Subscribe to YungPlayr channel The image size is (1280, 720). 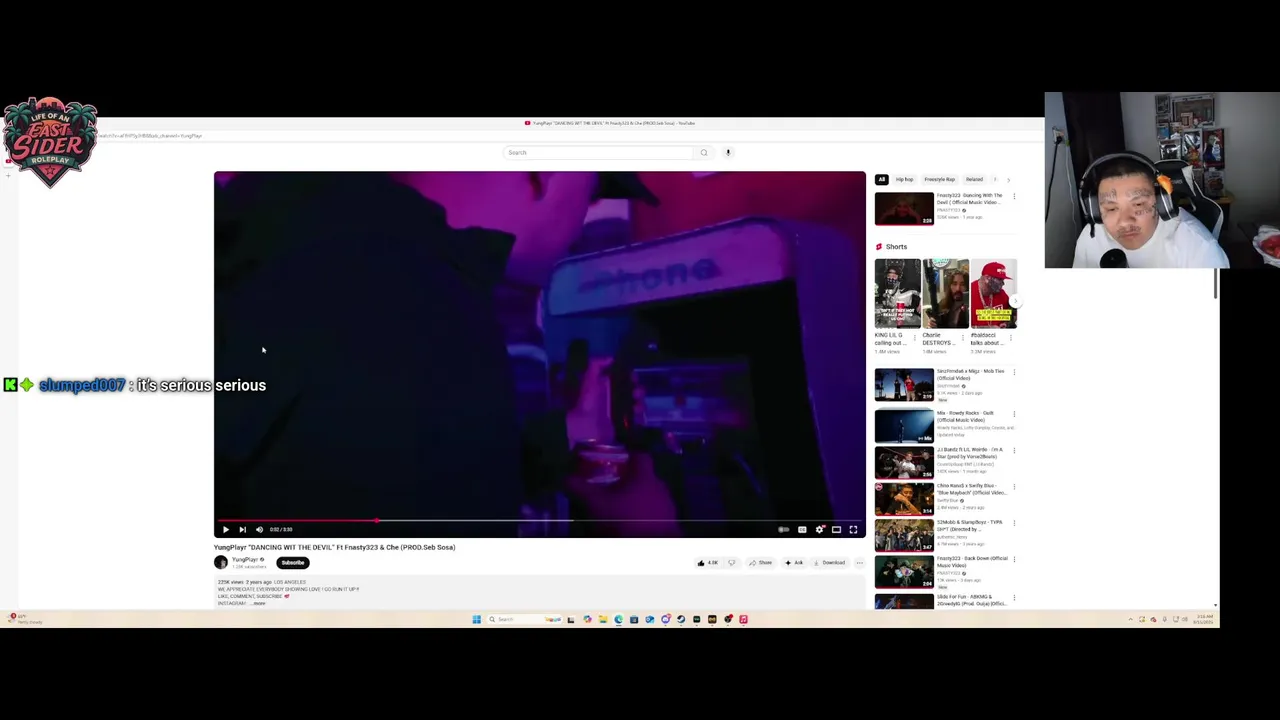pos(293,562)
